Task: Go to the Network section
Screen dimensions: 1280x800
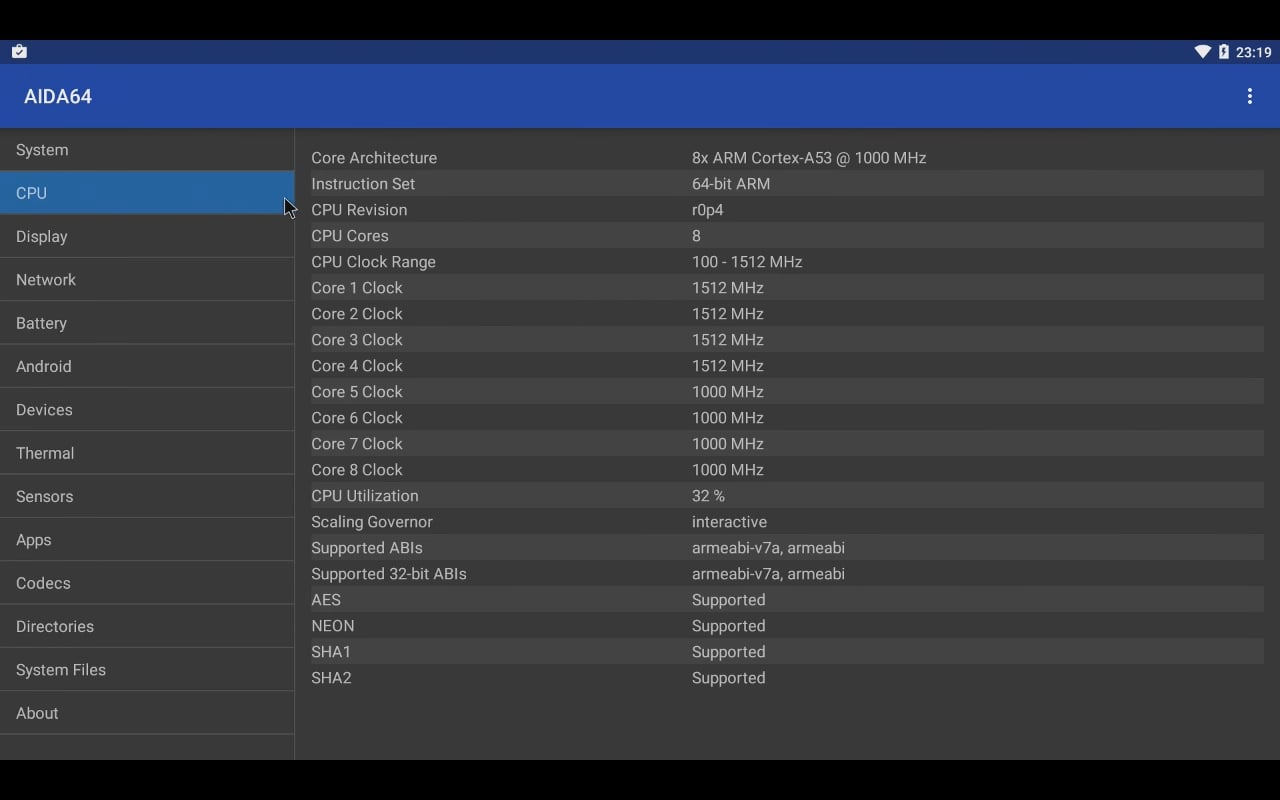Action: coord(147,280)
